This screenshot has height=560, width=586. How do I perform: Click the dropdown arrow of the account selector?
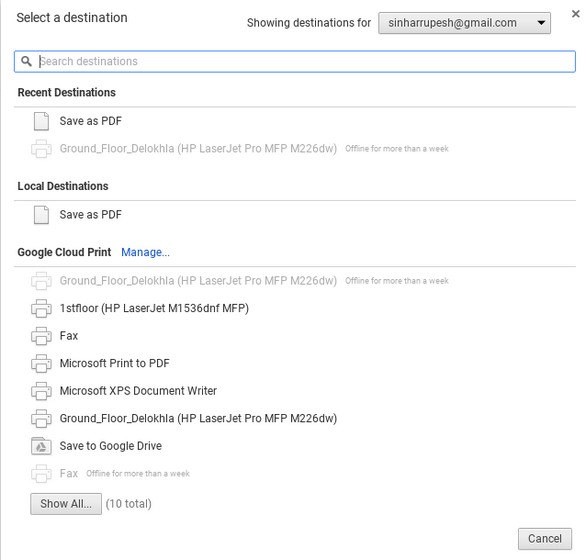click(541, 23)
